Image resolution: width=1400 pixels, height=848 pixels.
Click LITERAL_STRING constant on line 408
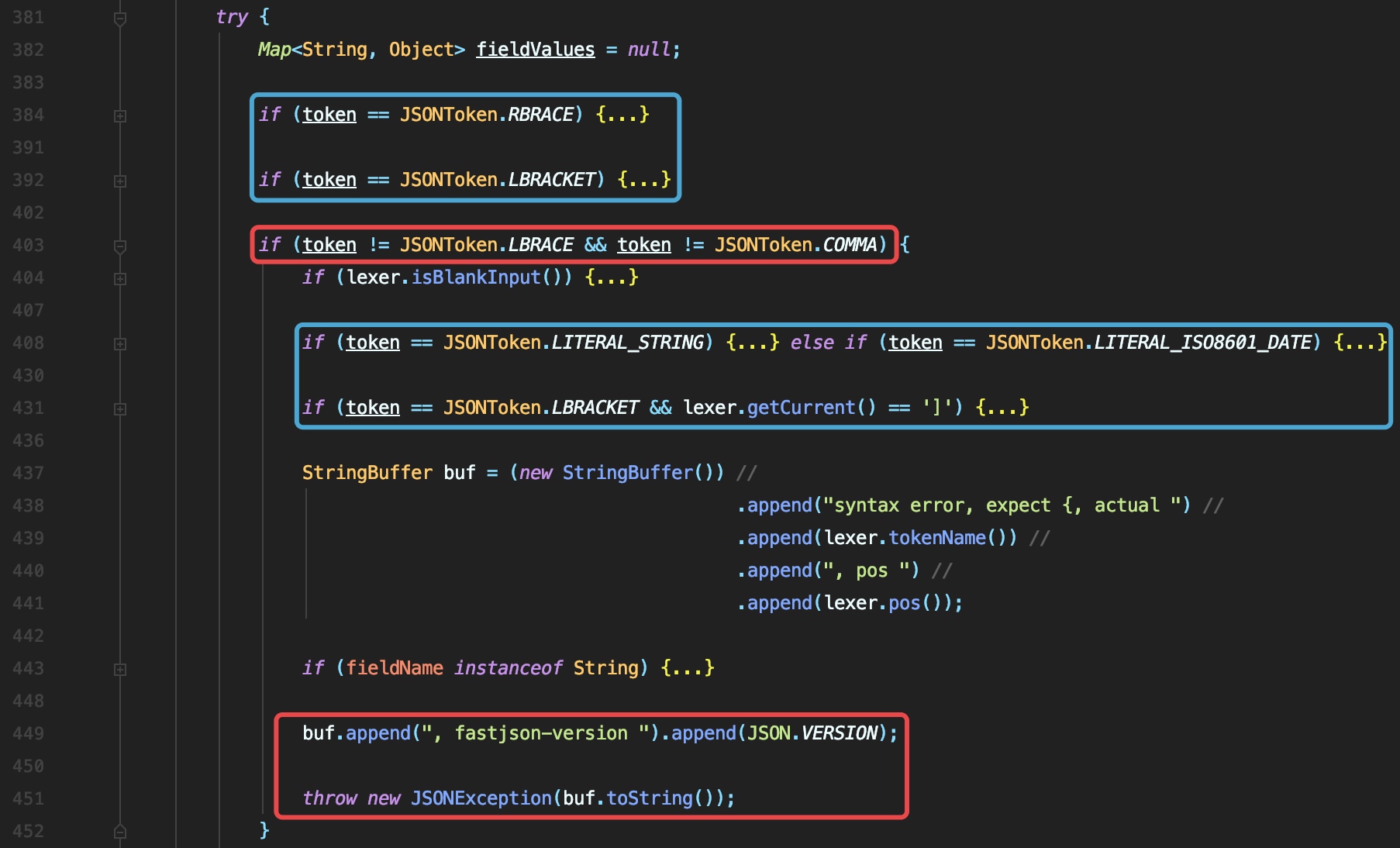coord(628,343)
